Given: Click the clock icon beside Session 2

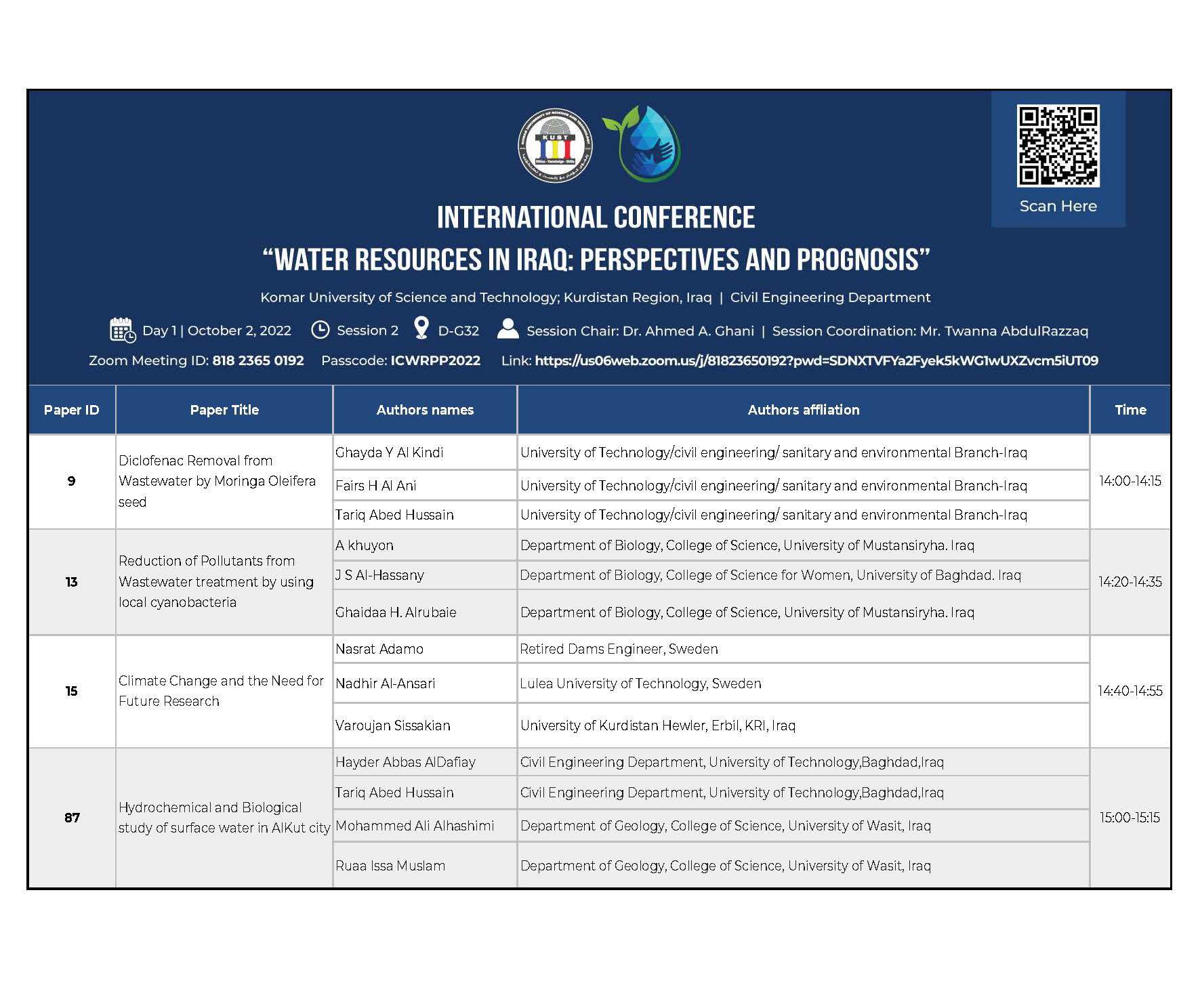Looking at the screenshot, I should (320, 330).
